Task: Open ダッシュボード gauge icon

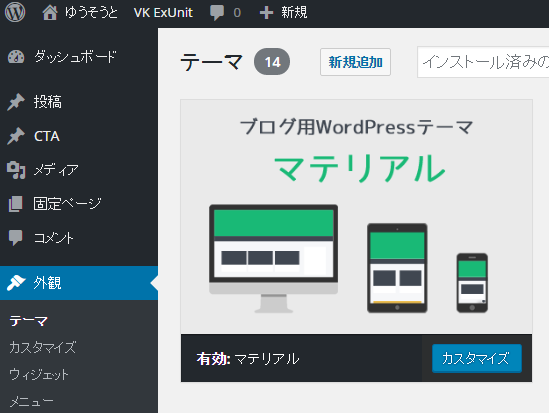Action: 16,57
